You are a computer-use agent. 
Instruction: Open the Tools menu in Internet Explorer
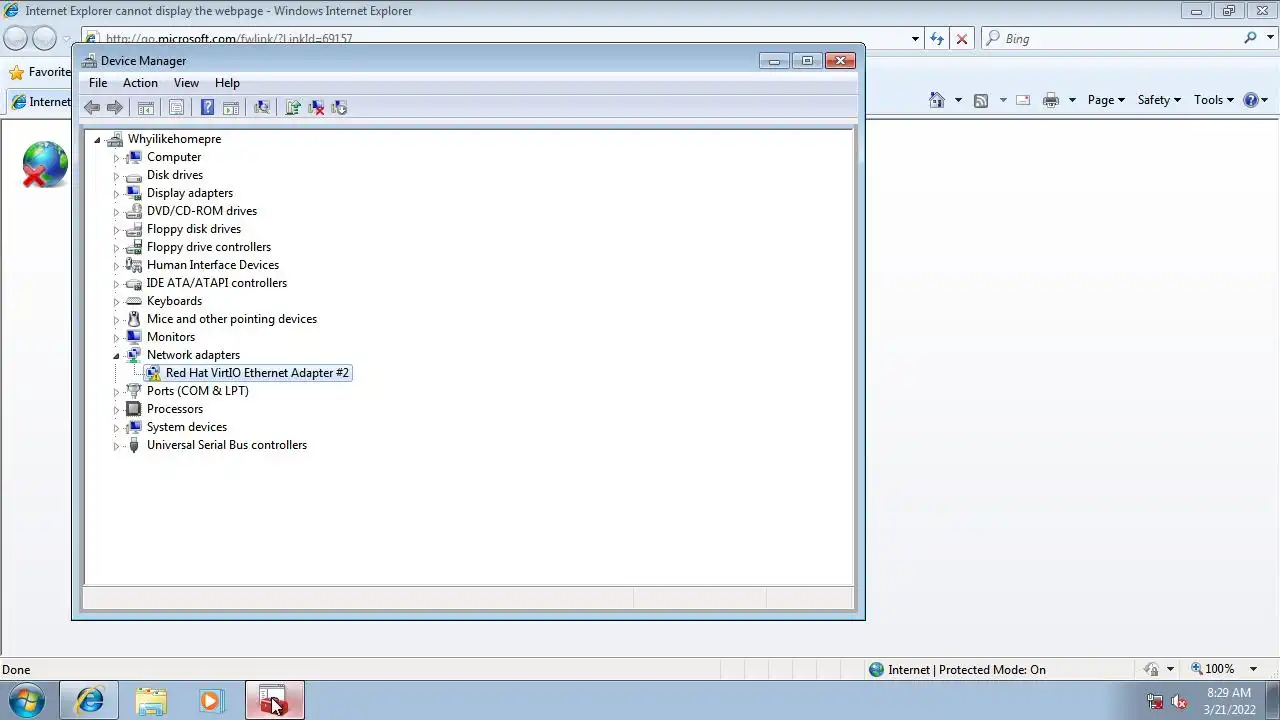[1214, 100]
